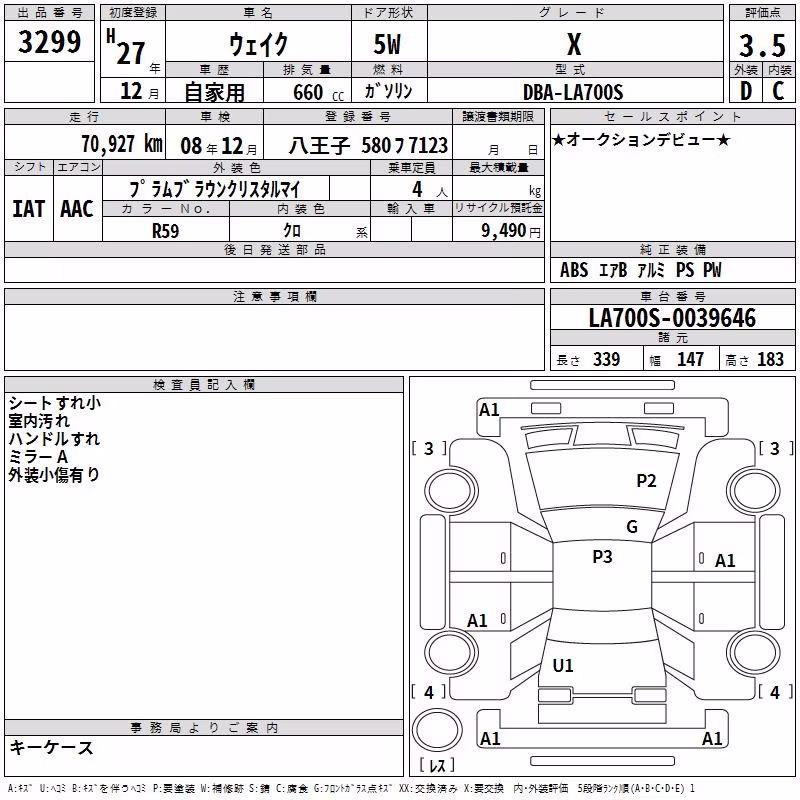Screen dimensions: 800x800
Task: Click the front left wheel circle in diagram
Action: (x=451, y=491)
